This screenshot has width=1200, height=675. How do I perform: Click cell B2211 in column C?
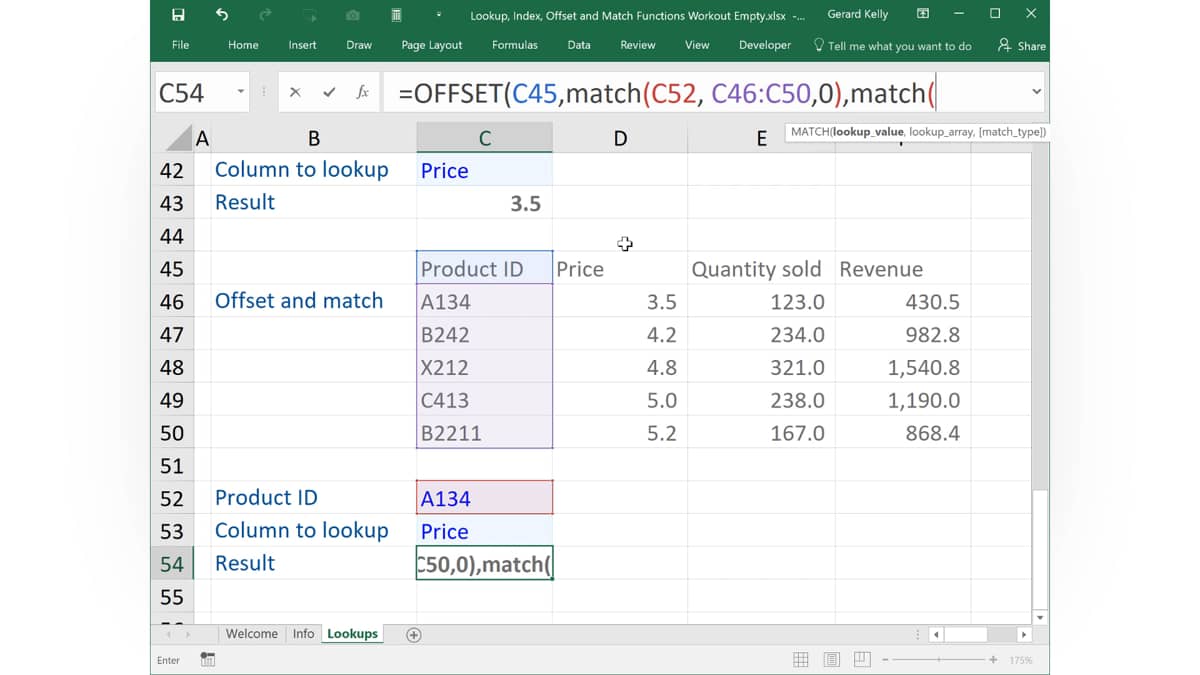tap(484, 433)
